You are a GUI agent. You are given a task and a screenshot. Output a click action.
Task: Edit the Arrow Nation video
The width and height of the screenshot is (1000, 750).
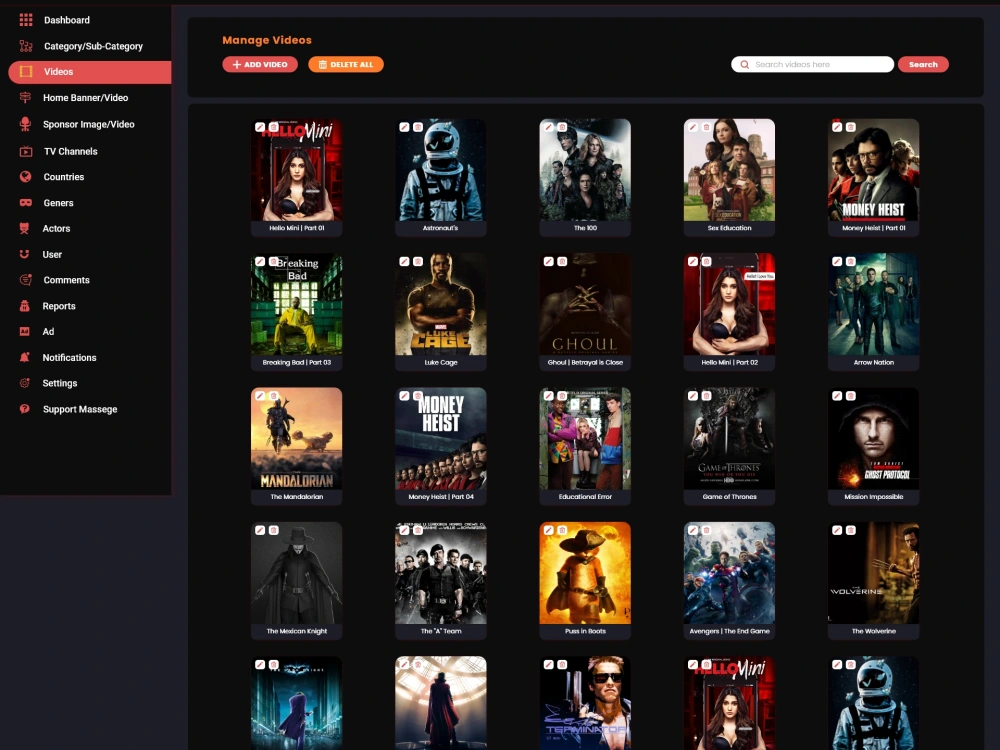tap(837, 261)
